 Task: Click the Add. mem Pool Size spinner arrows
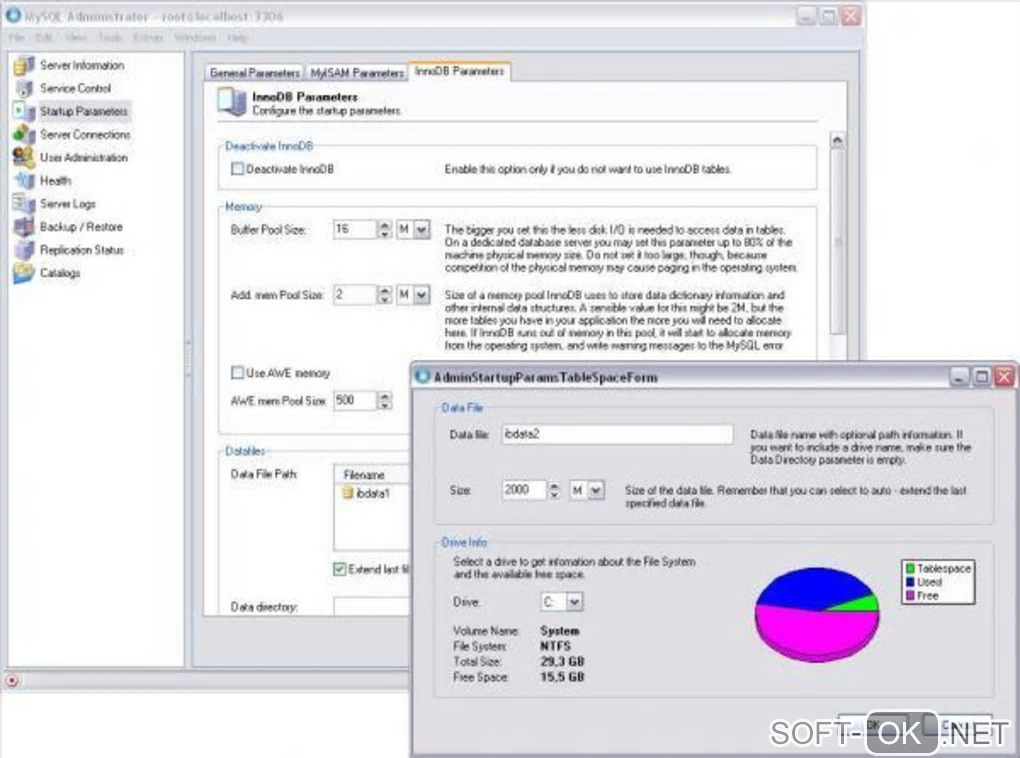tap(385, 295)
